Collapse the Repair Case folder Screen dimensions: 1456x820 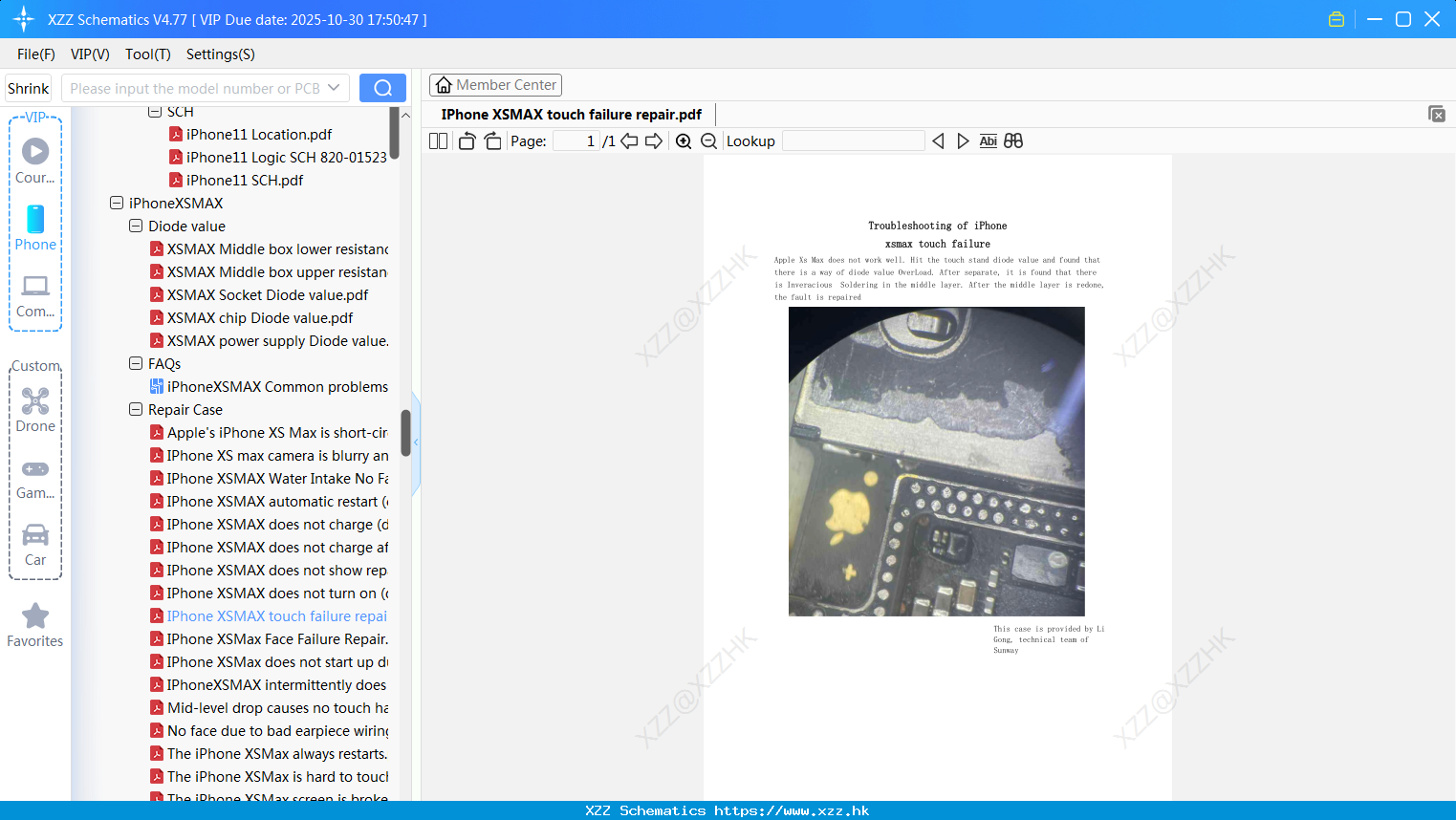[136, 409]
